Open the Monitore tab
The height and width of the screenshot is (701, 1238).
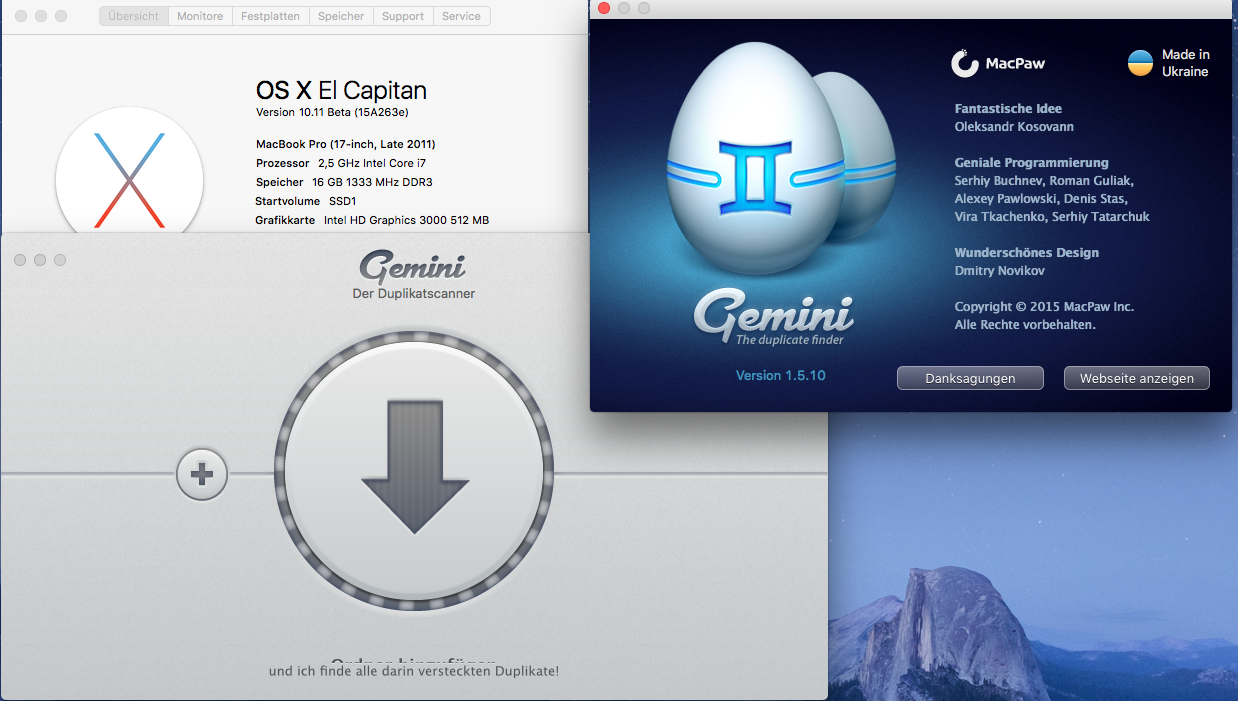coord(200,16)
